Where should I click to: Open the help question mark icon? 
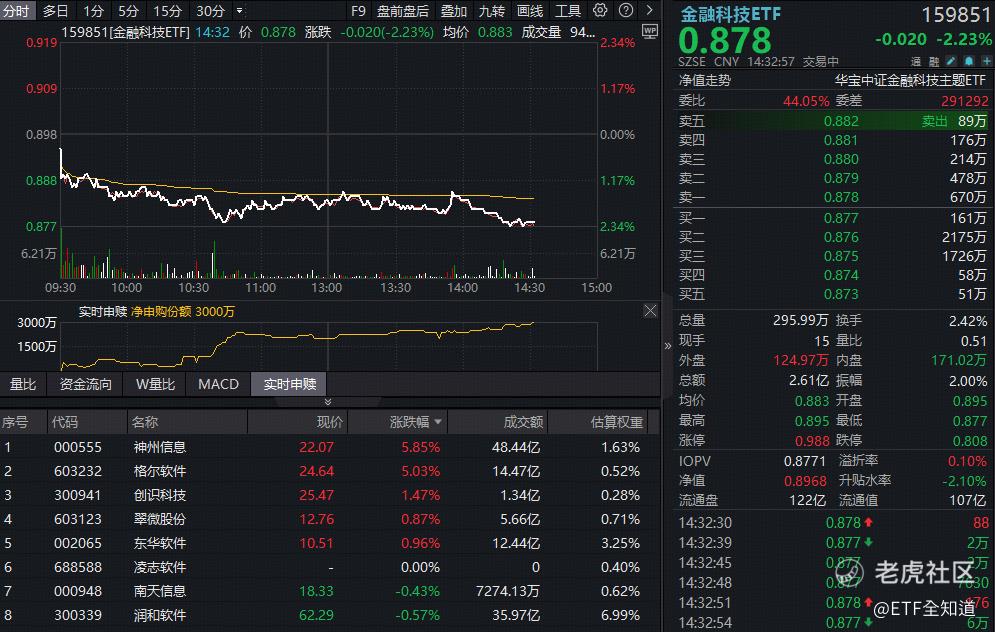[626, 10]
